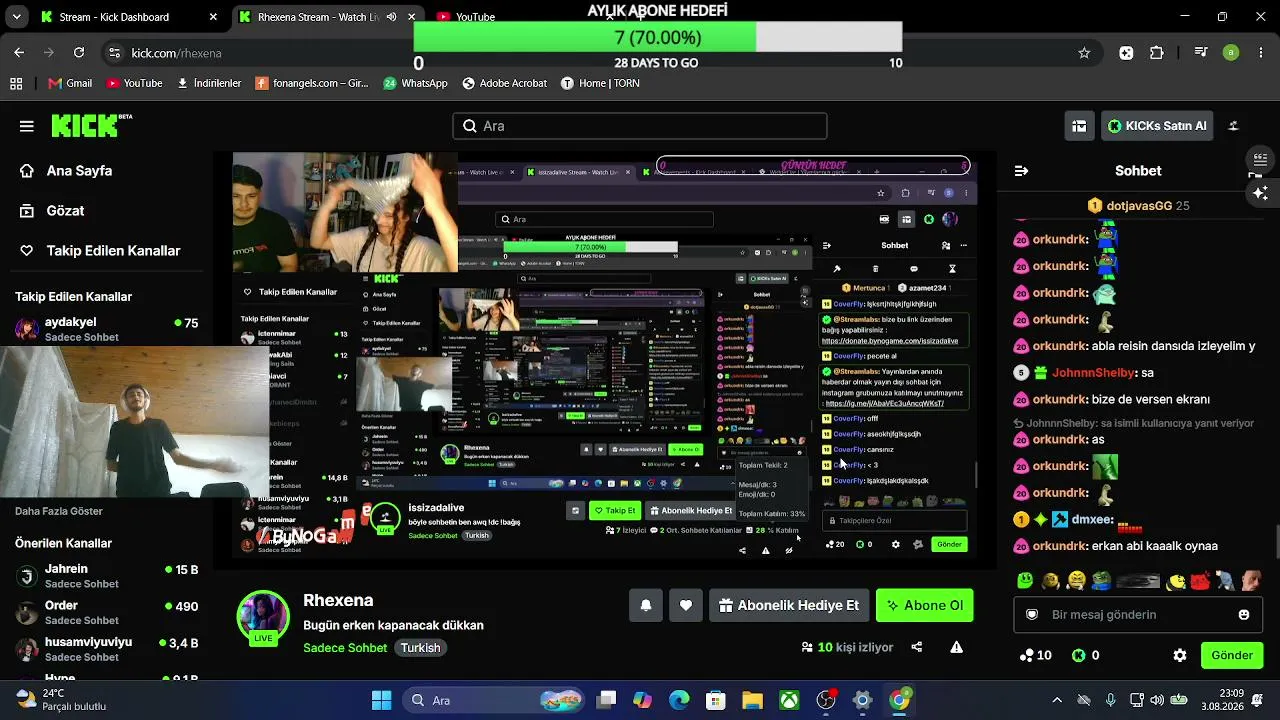This screenshot has height=720, width=1280.
Task: Click dmxee's username in chat
Action: 1091,520
